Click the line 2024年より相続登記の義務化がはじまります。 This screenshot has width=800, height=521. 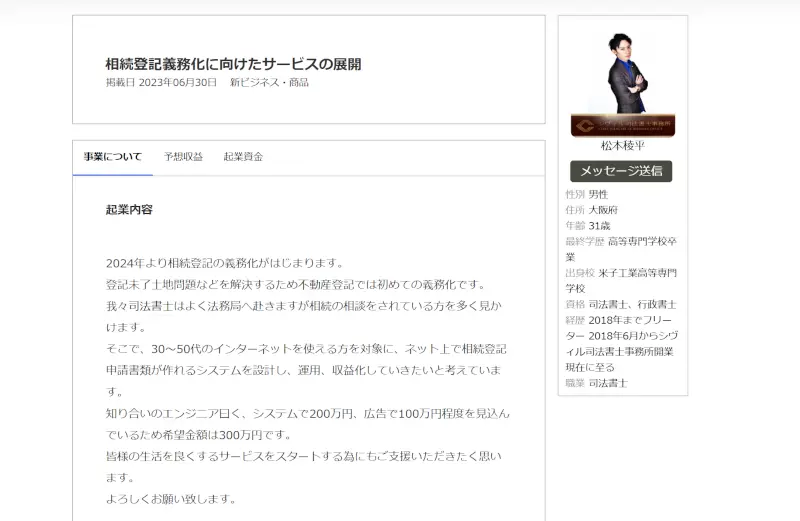tap(226, 263)
